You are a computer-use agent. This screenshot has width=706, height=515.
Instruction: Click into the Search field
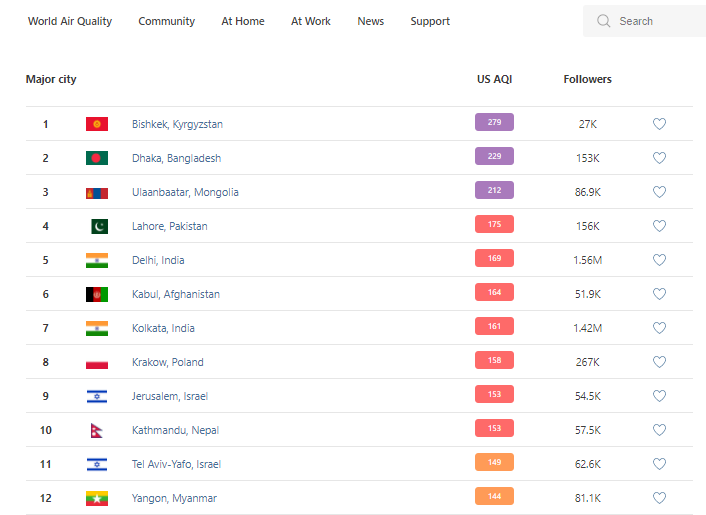[655, 21]
